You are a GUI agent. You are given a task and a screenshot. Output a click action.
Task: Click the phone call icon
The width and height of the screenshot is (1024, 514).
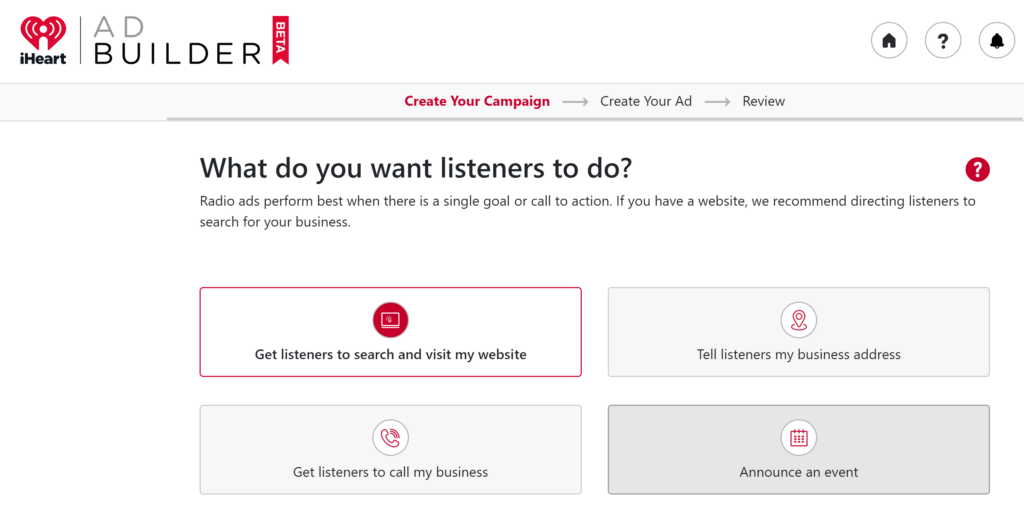391,438
